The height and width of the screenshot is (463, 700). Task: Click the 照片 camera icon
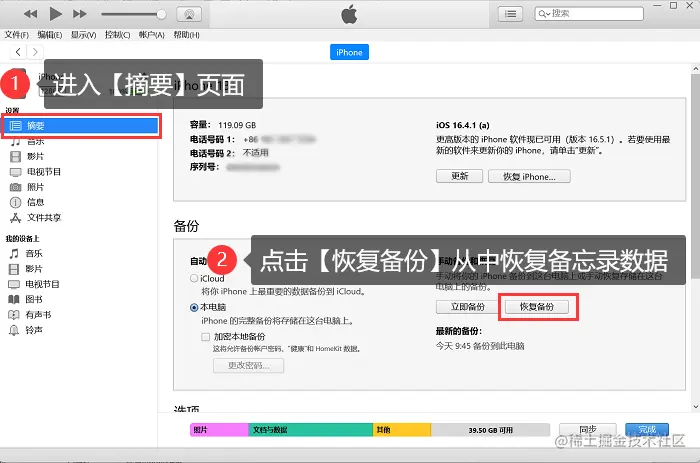click(16, 187)
